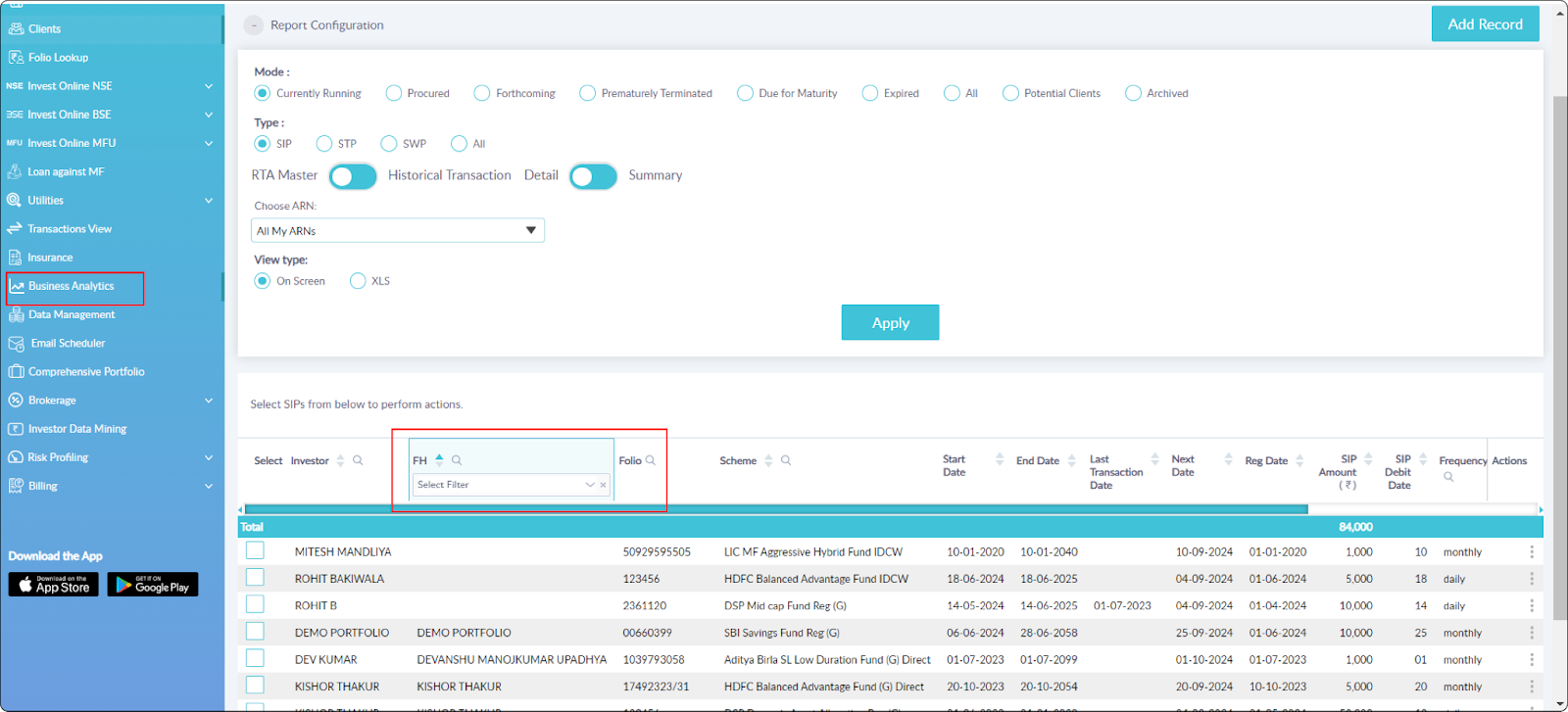Tick checkbox for MITESH MANDLIYA row
The image size is (1568, 712).
click(255, 550)
